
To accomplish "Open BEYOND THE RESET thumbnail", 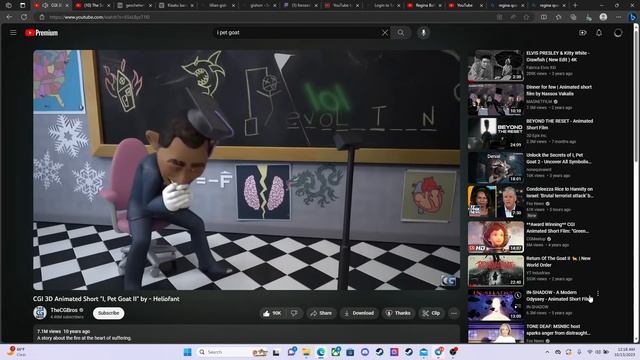I will pos(496,133).
